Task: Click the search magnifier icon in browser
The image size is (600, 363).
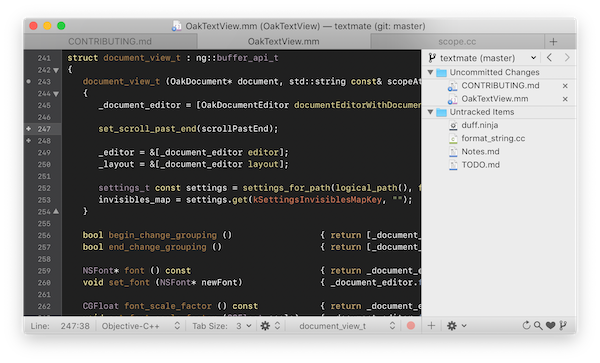Action: 538,326
